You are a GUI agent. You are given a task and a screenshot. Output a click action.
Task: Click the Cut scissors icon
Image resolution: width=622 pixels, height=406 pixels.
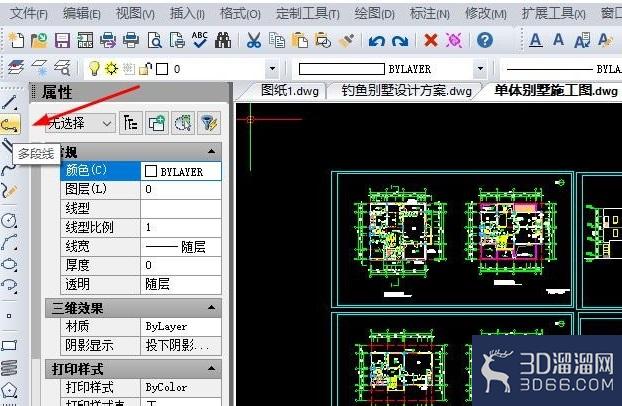click(x=254, y=40)
